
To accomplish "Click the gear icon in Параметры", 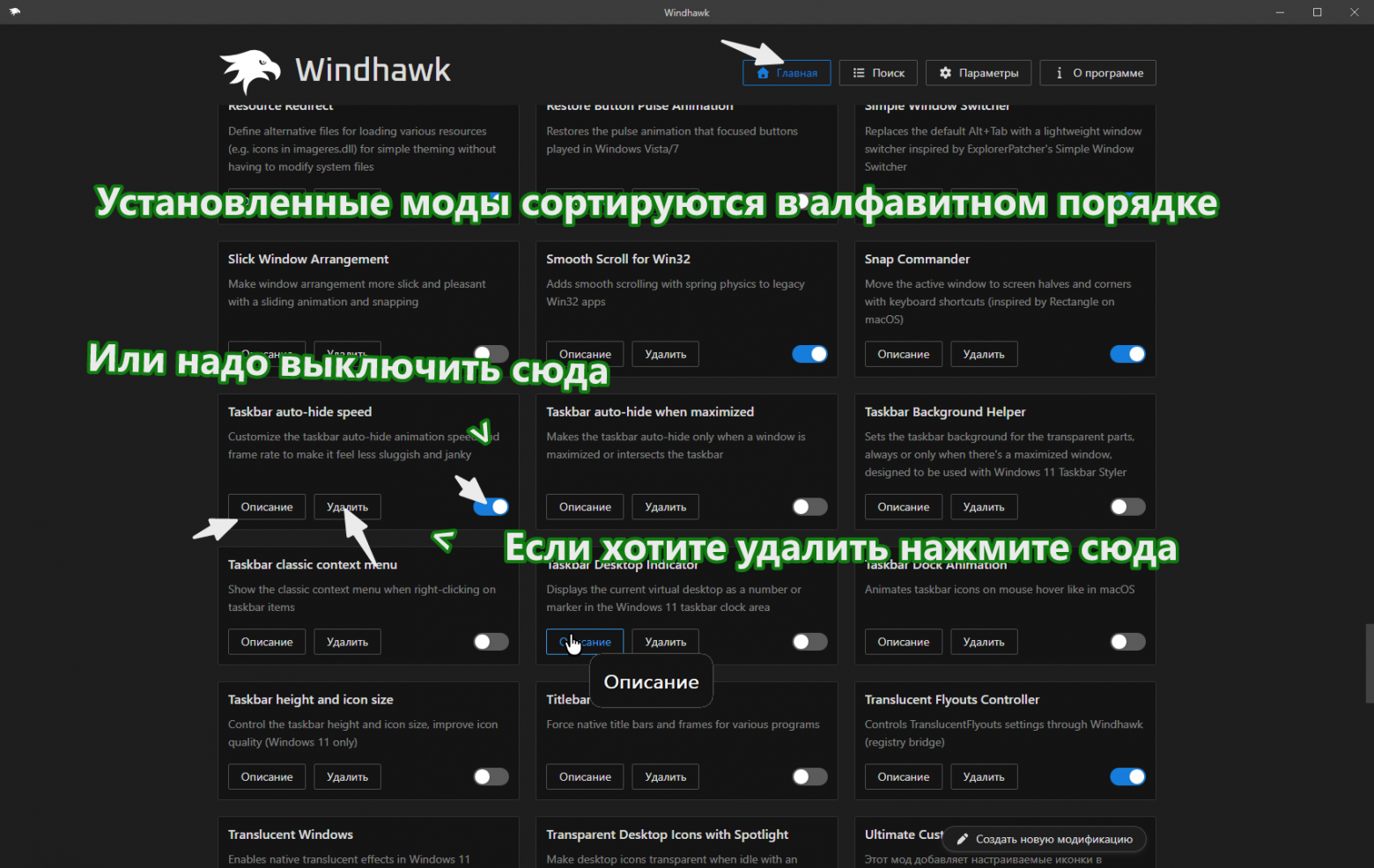I will (945, 73).
